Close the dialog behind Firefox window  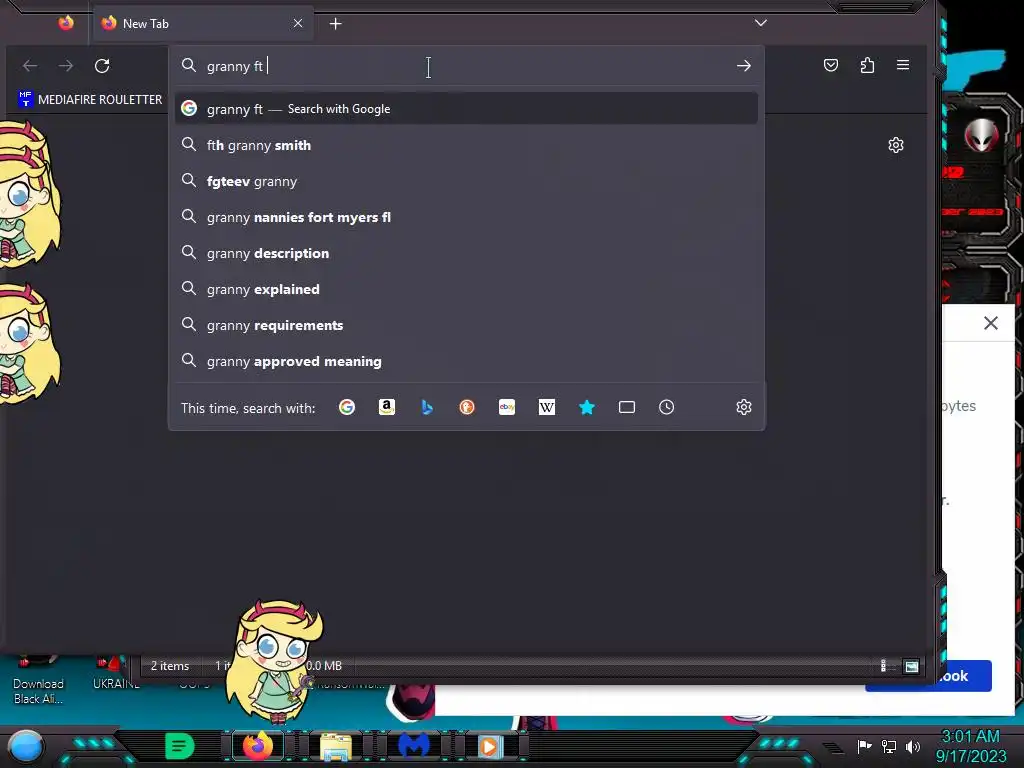point(991,323)
